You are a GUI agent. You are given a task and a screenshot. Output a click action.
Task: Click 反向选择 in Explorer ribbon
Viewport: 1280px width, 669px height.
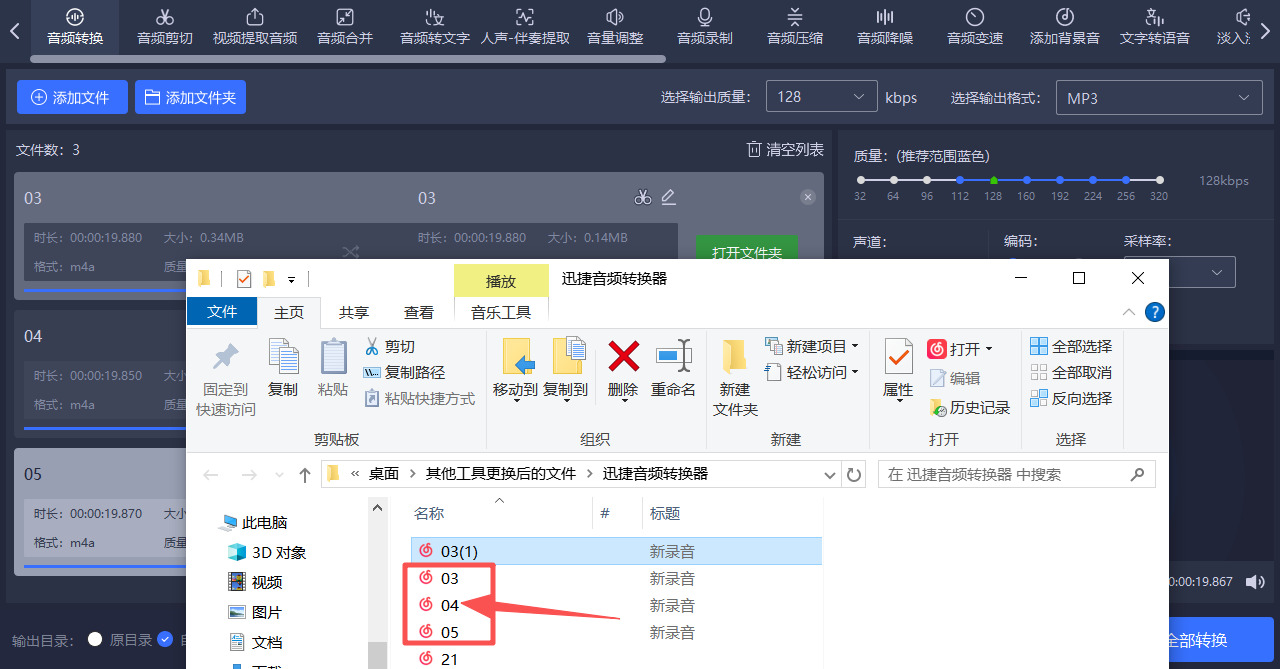1071,399
